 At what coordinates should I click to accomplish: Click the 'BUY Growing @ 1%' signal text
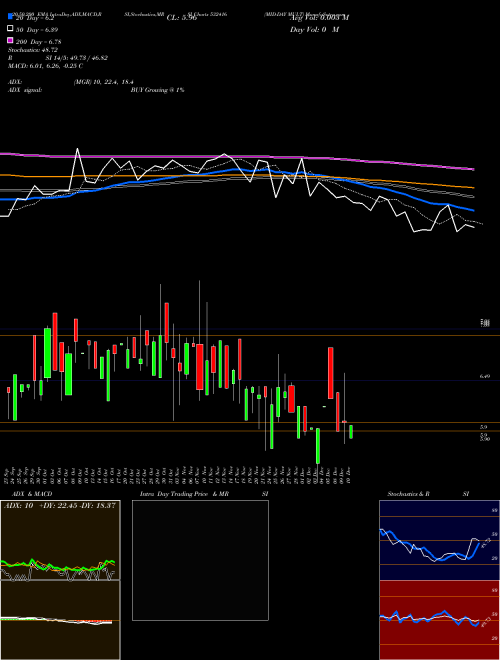pos(157,90)
